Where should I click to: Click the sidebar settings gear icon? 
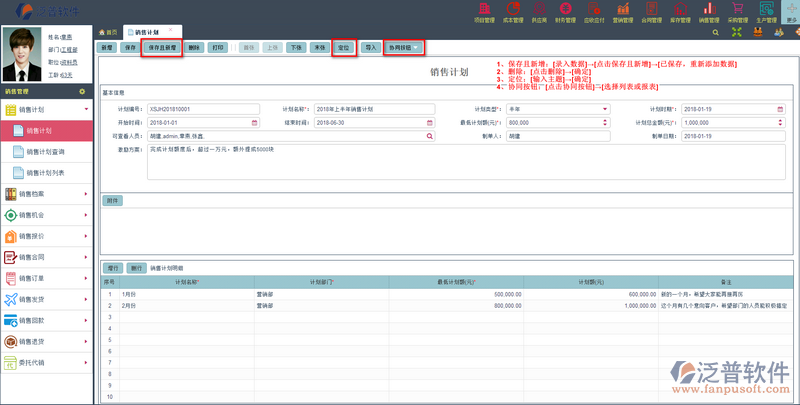click(82, 91)
